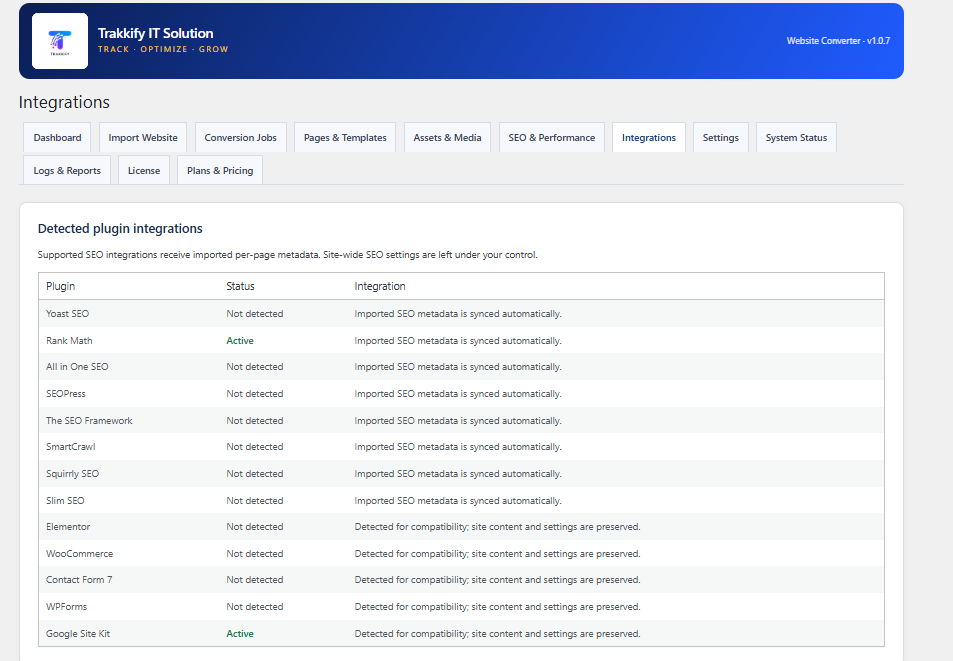Select the Elementor plugin name
Image resolution: width=953 pixels, height=661 pixels.
[68, 526]
